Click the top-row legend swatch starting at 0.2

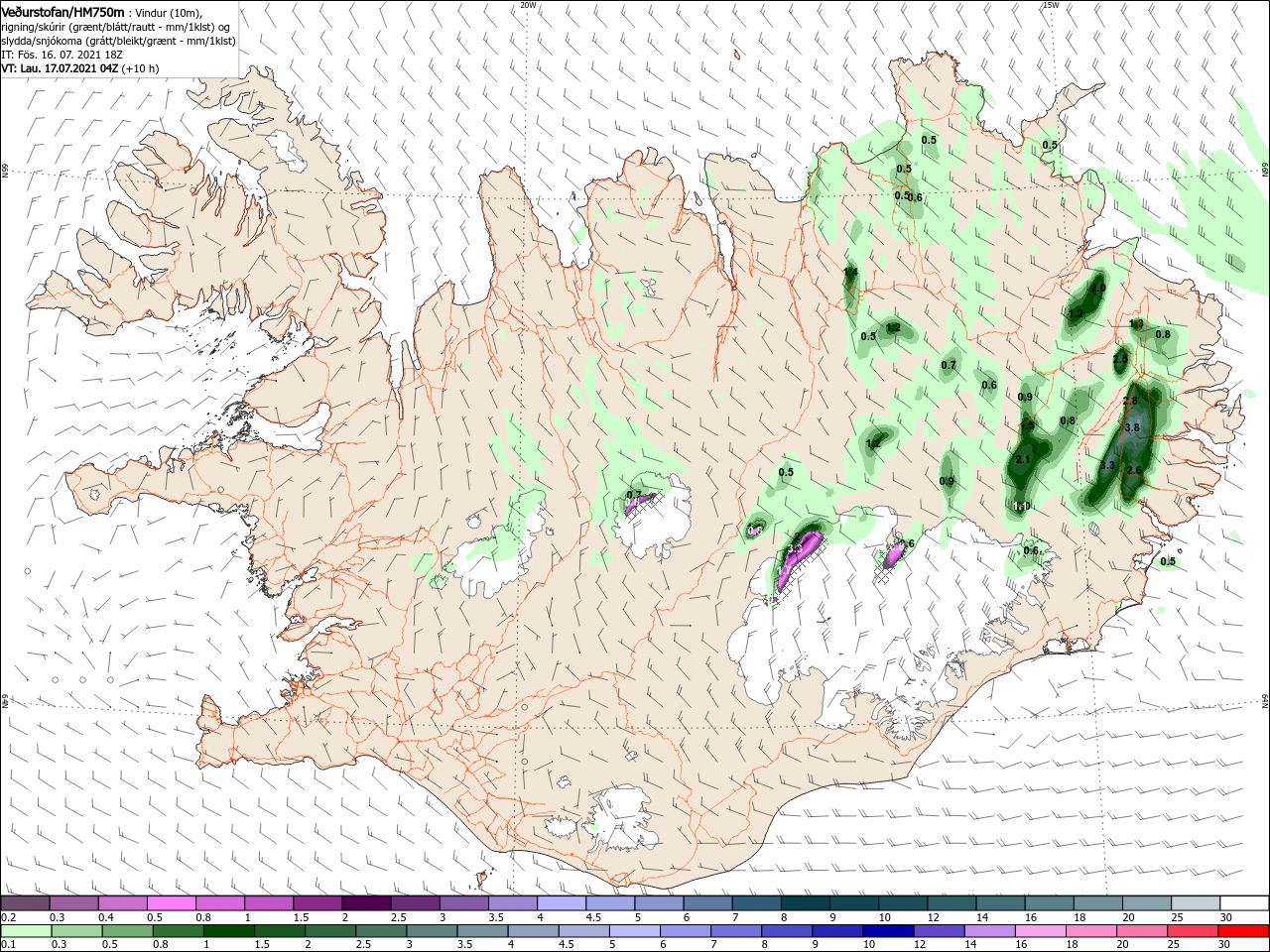[25, 902]
